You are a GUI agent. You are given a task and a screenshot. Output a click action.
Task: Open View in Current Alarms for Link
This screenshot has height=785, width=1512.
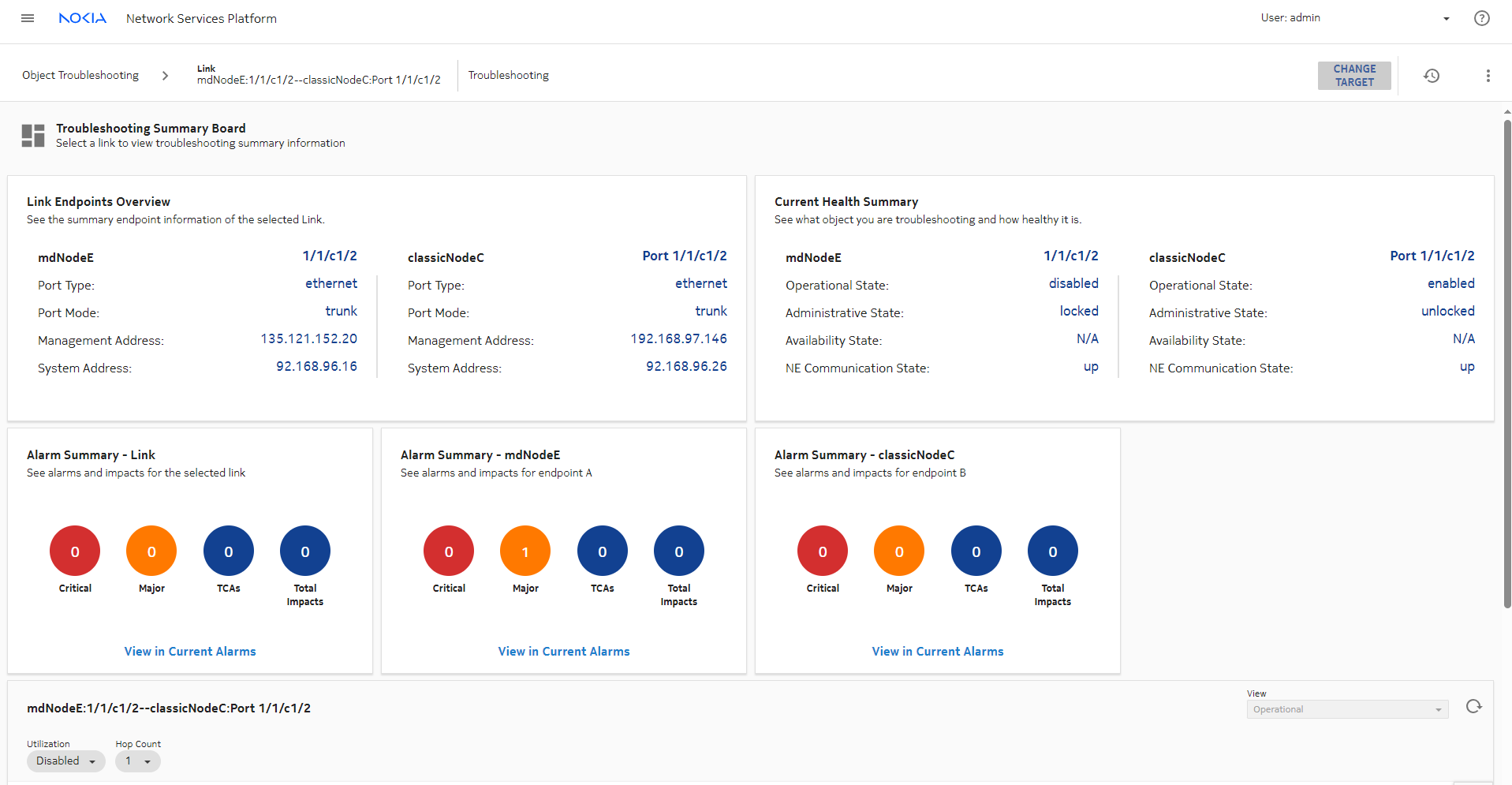tap(190, 652)
